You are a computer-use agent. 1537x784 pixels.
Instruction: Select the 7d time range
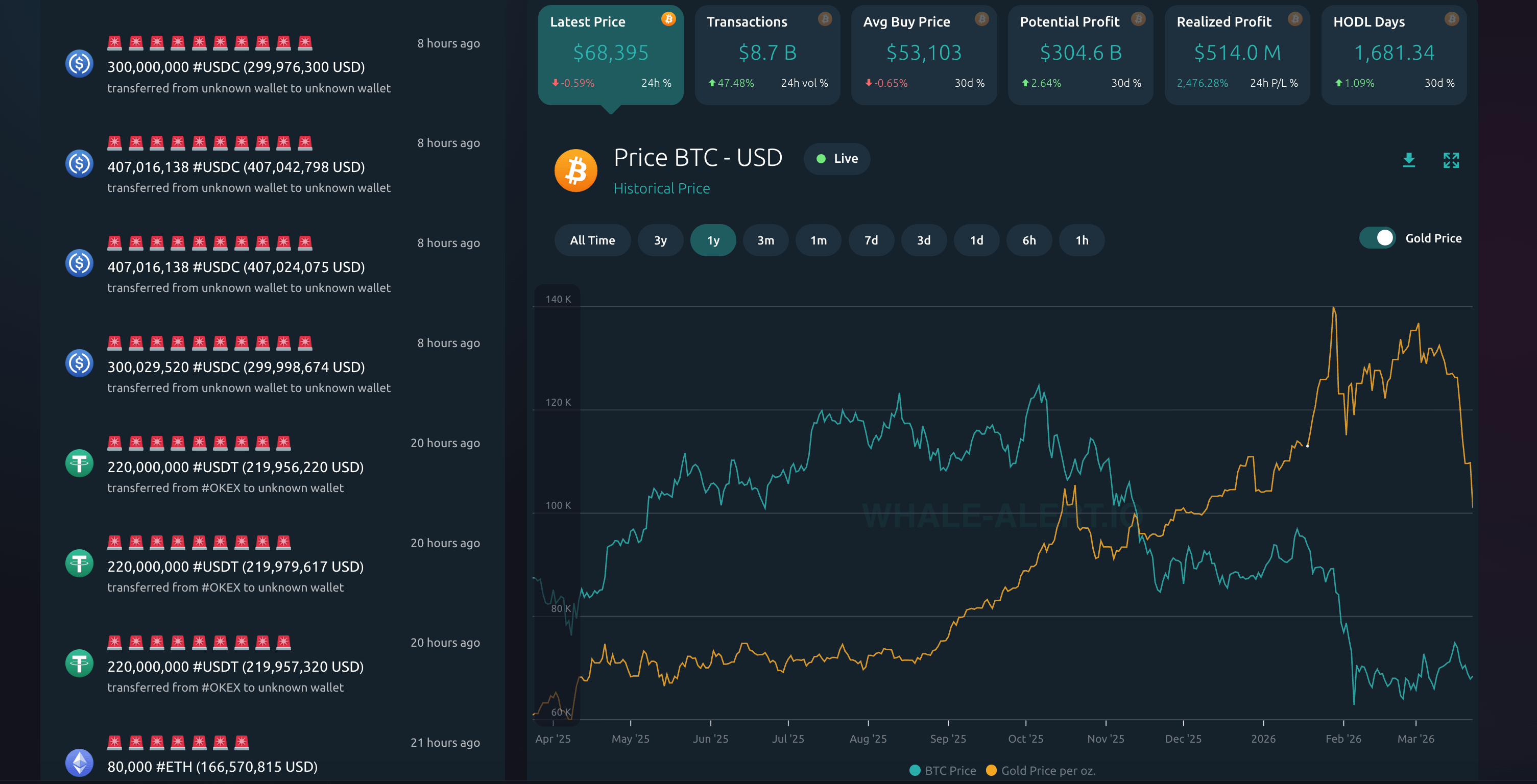[x=871, y=240]
